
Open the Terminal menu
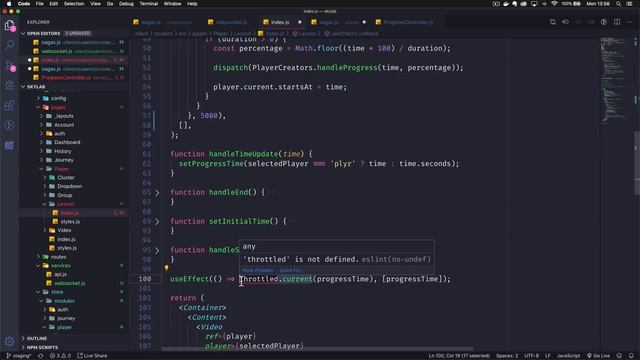coord(149,4)
